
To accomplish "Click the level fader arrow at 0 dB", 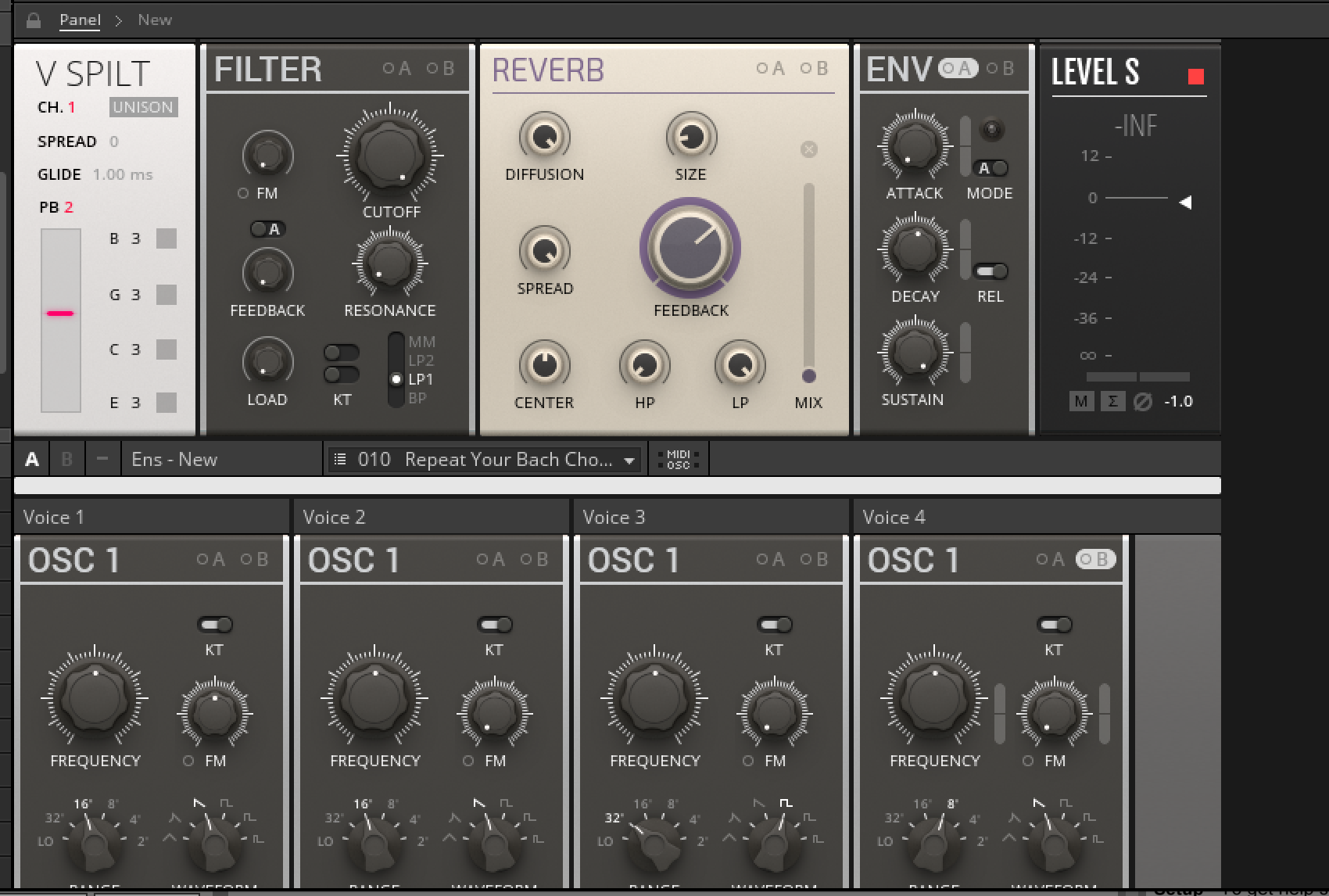I will tap(1185, 202).
